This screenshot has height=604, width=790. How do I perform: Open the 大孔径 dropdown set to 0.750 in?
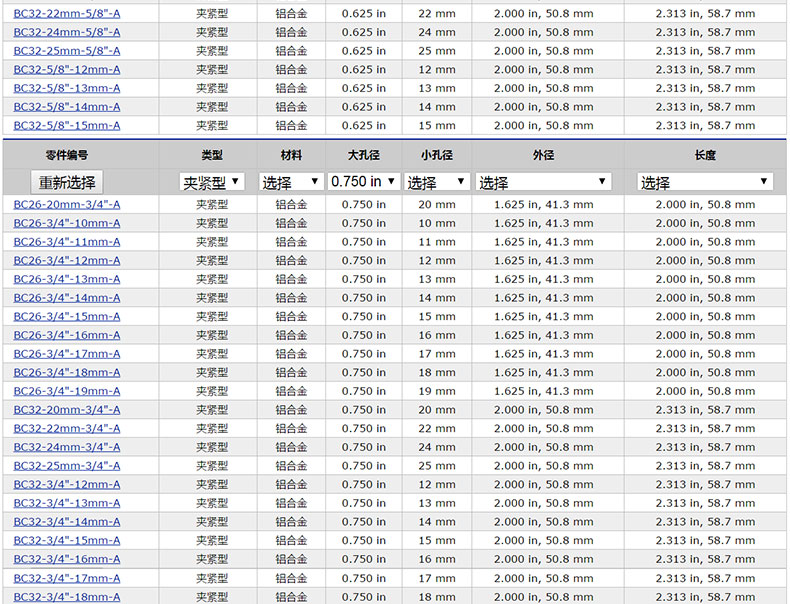(x=364, y=182)
